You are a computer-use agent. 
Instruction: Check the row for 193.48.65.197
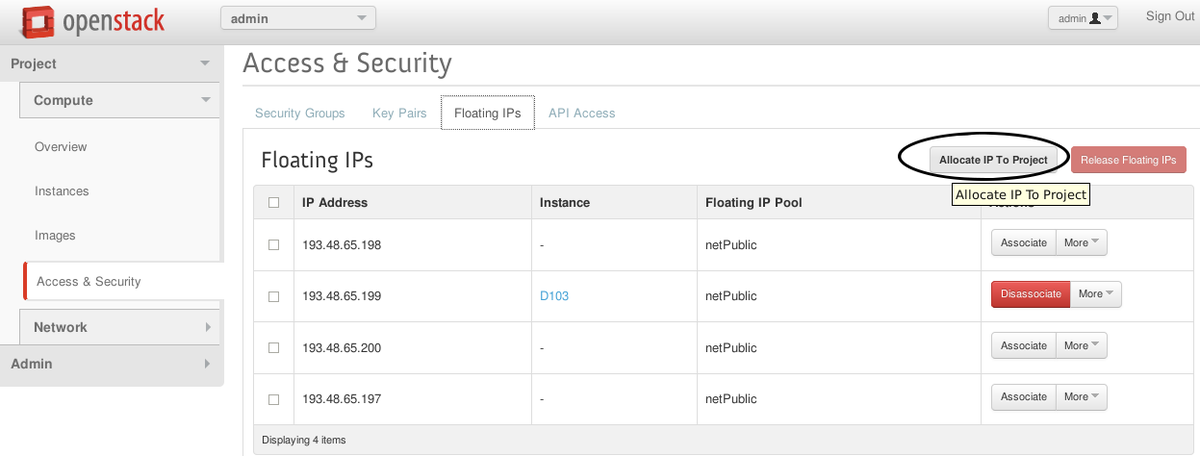coord(274,399)
